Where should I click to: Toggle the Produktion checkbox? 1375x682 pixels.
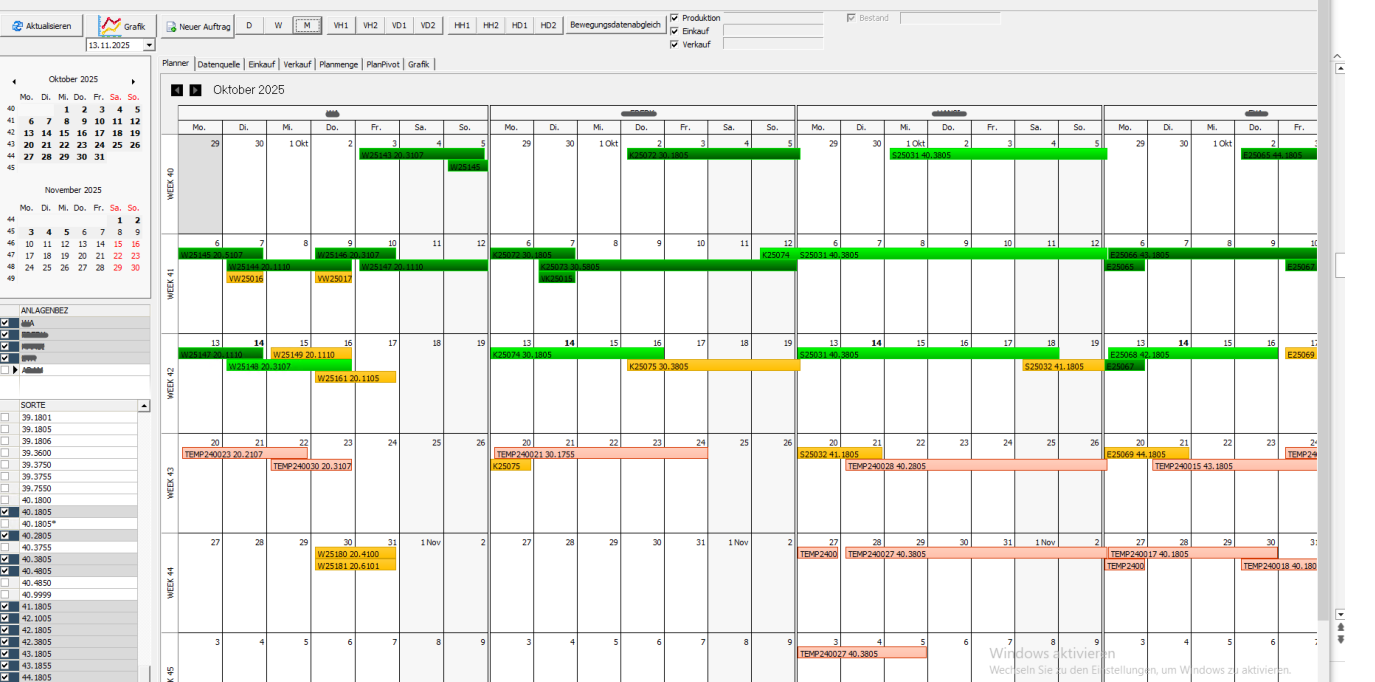(674, 18)
